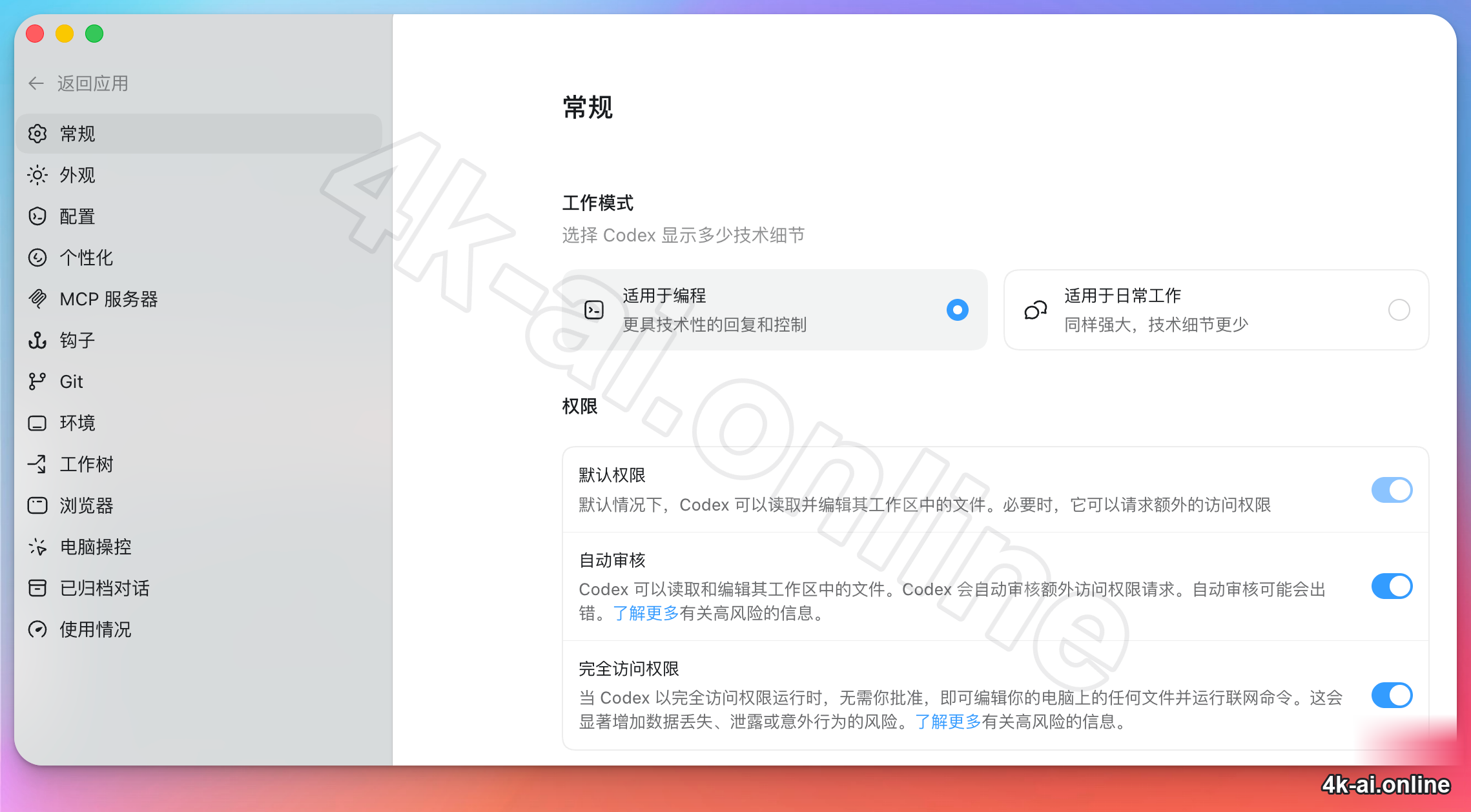This screenshot has width=1471, height=812.
Task: Click the Git branch icon
Action: click(x=37, y=381)
